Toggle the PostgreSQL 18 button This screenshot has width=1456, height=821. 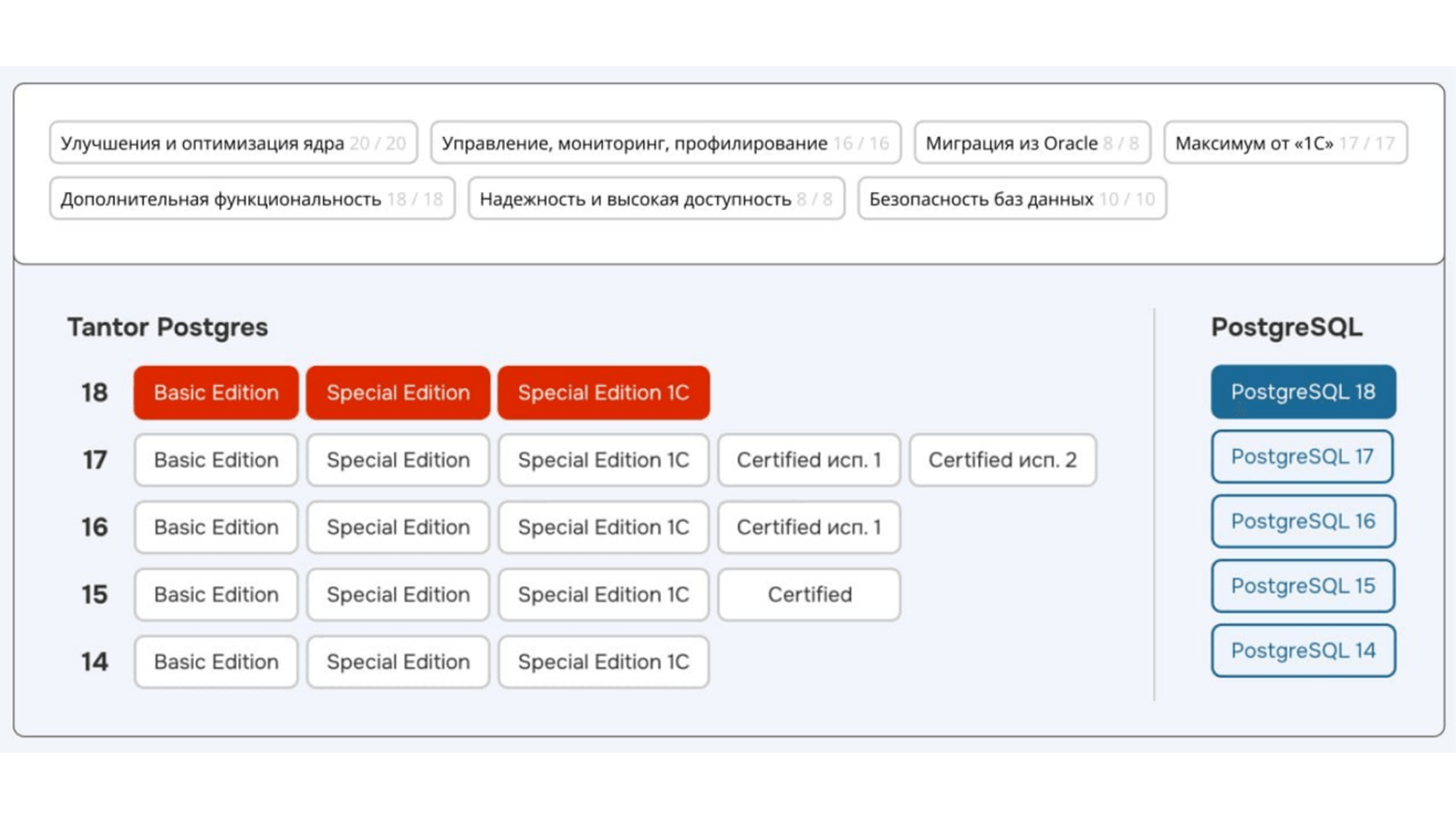pos(1303,392)
